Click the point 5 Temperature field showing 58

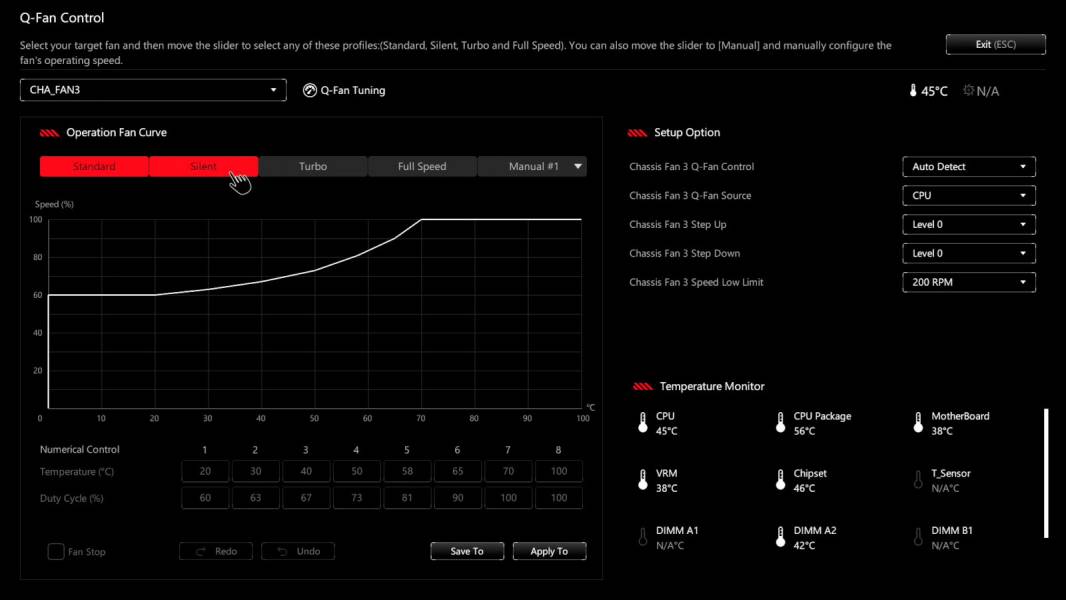click(x=407, y=471)
